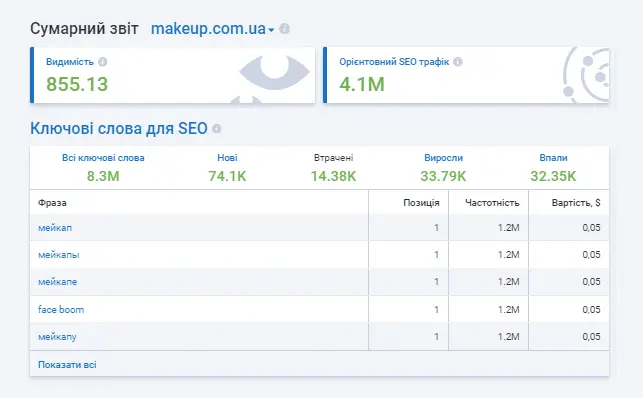643x398 pixels.
Task: Click Сумарний звіт title text
Action: coord(84,29)
